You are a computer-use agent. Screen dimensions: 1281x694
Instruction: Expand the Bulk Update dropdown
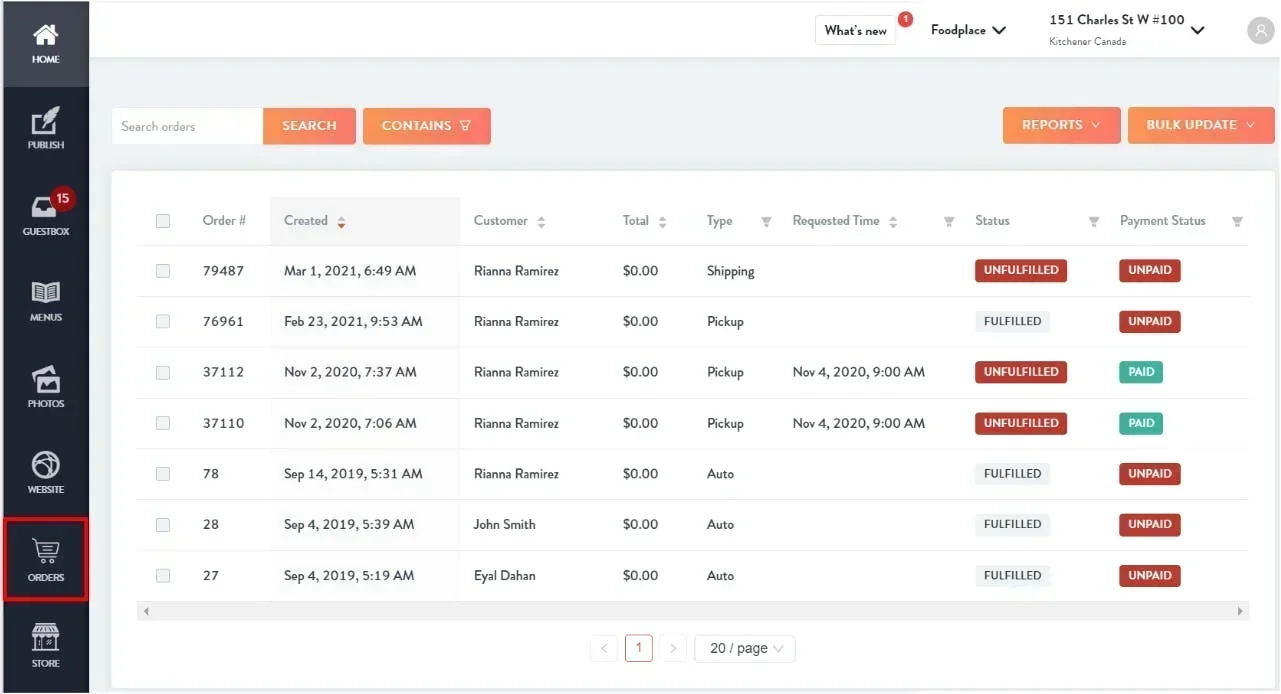click(1201, 125)
